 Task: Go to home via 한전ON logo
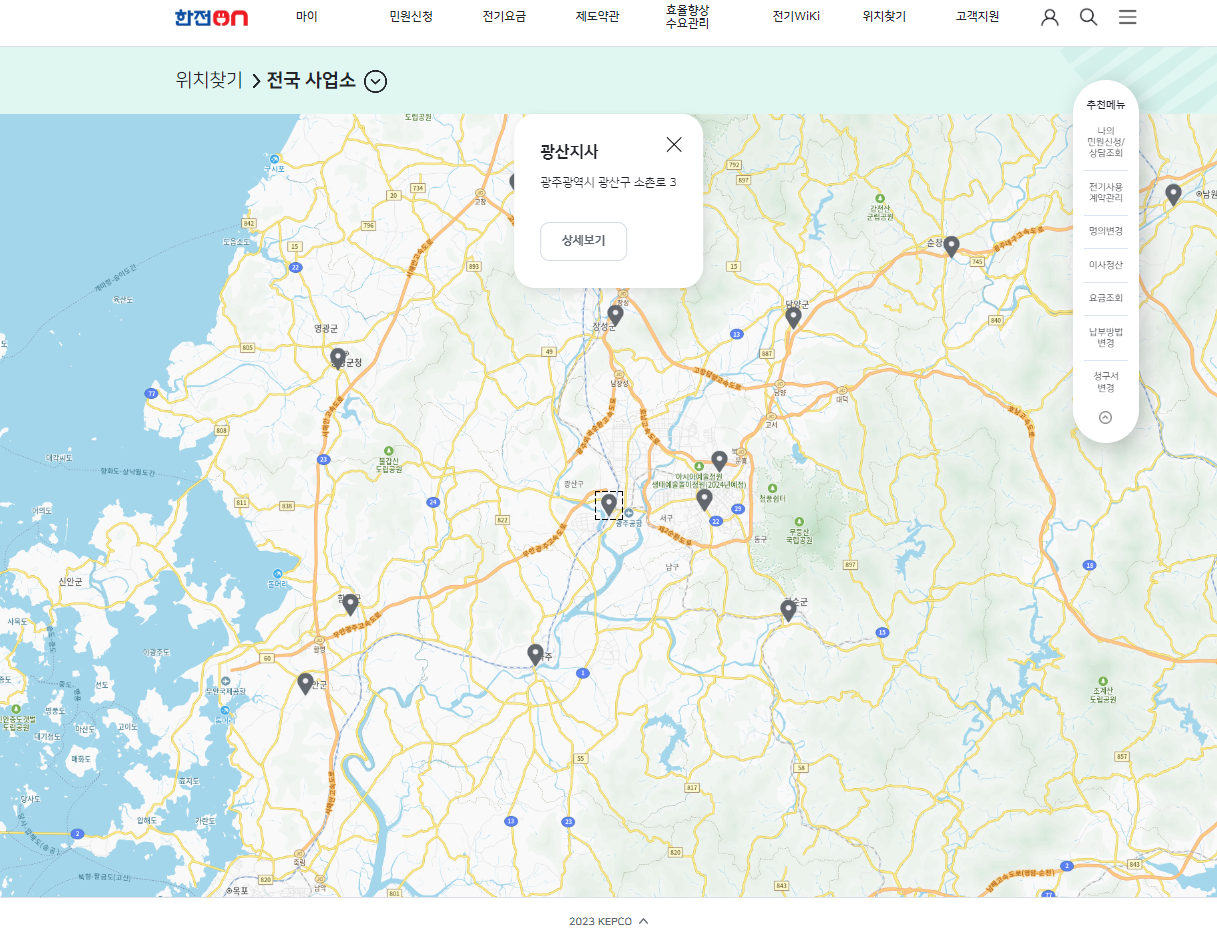click(x=211, y=17)
